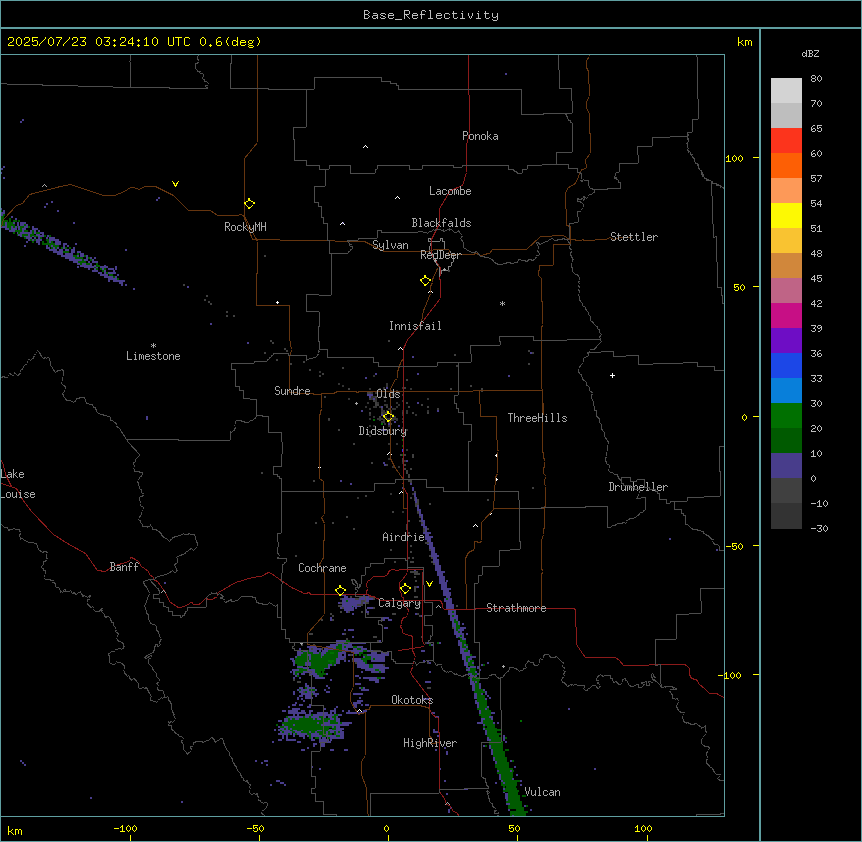Screen dimensions: 862x842
Task: Click the Innisfail city label
Action: (x=415, y=326)
